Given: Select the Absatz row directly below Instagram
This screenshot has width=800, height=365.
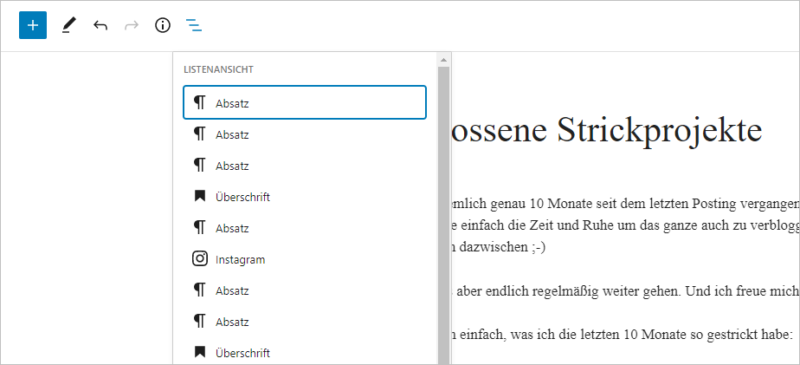Looking at the screenshot, I should [x=305, y=290].
